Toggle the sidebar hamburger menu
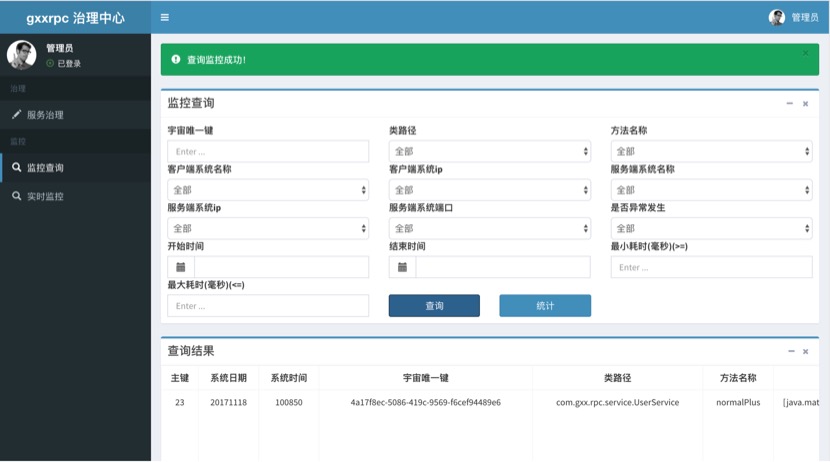 pos(165,17)
